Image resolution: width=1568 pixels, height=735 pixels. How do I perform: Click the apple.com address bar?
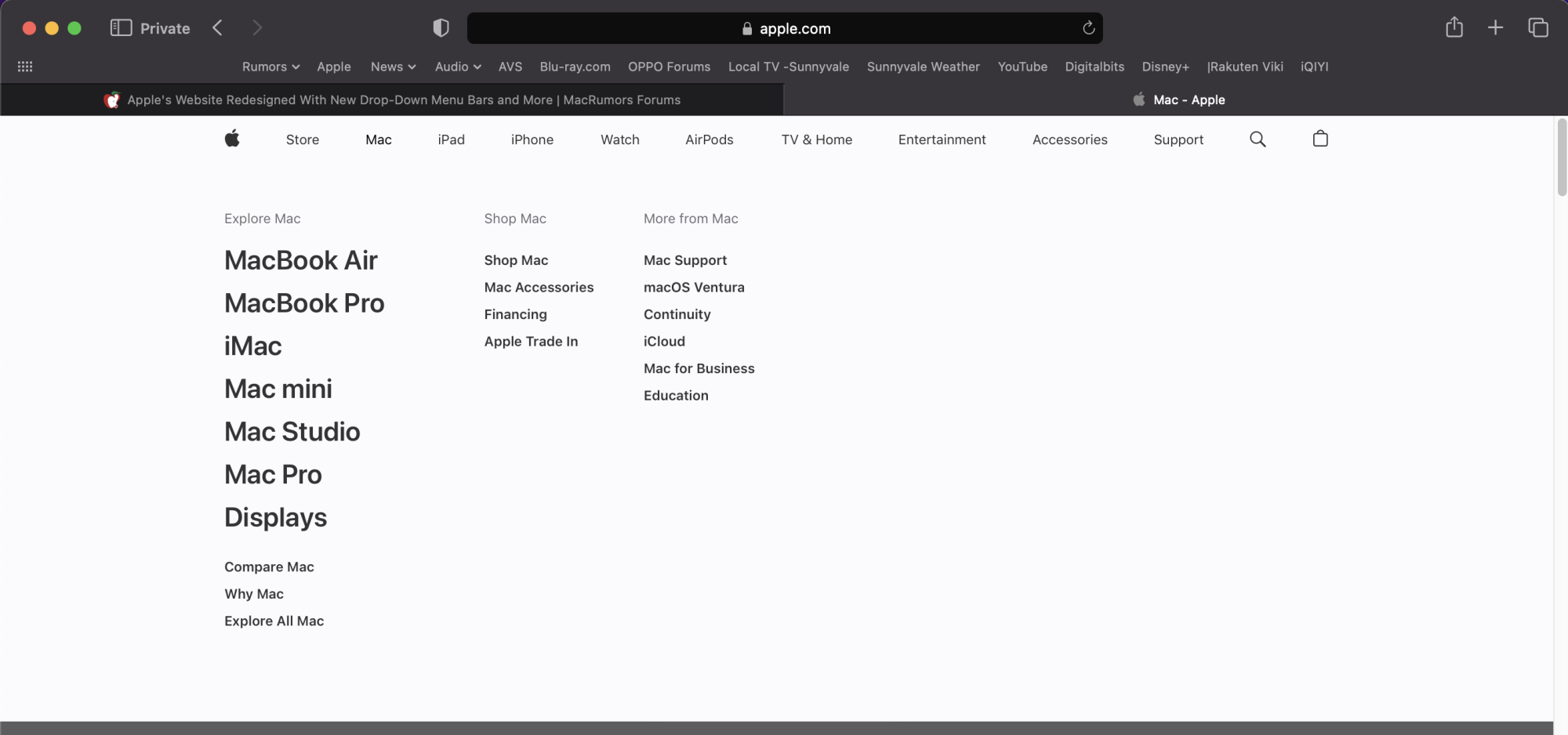(785, 28)
